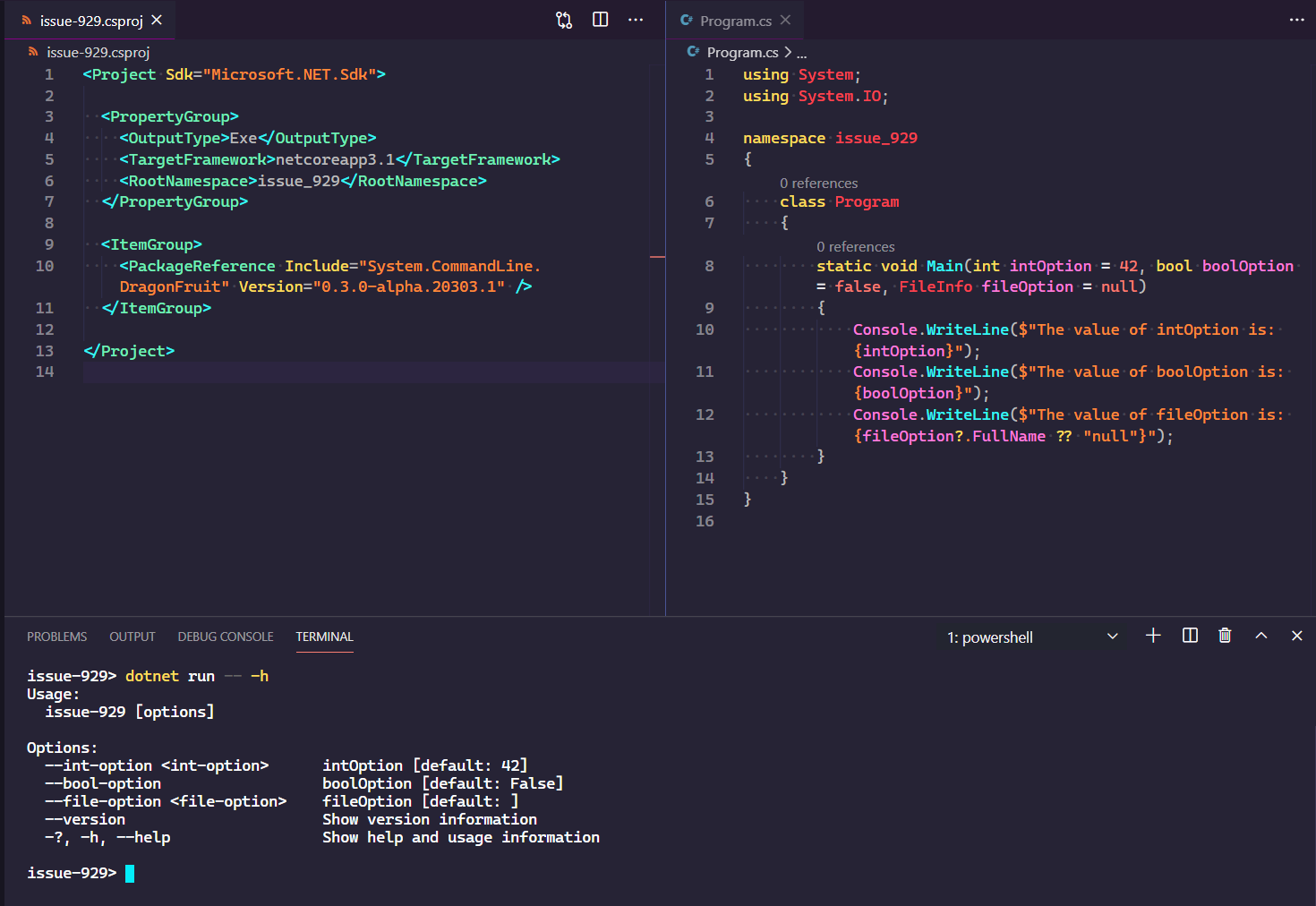1316x906 pixels.
Task: Open changes comparison via the compare icon
Action: (x=564, y=19)
